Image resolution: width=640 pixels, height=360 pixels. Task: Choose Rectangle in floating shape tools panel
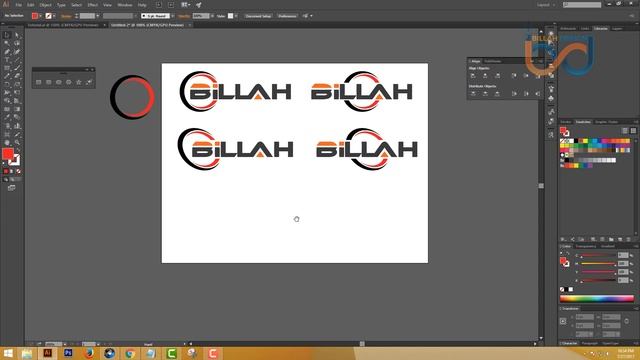[38, 82]
